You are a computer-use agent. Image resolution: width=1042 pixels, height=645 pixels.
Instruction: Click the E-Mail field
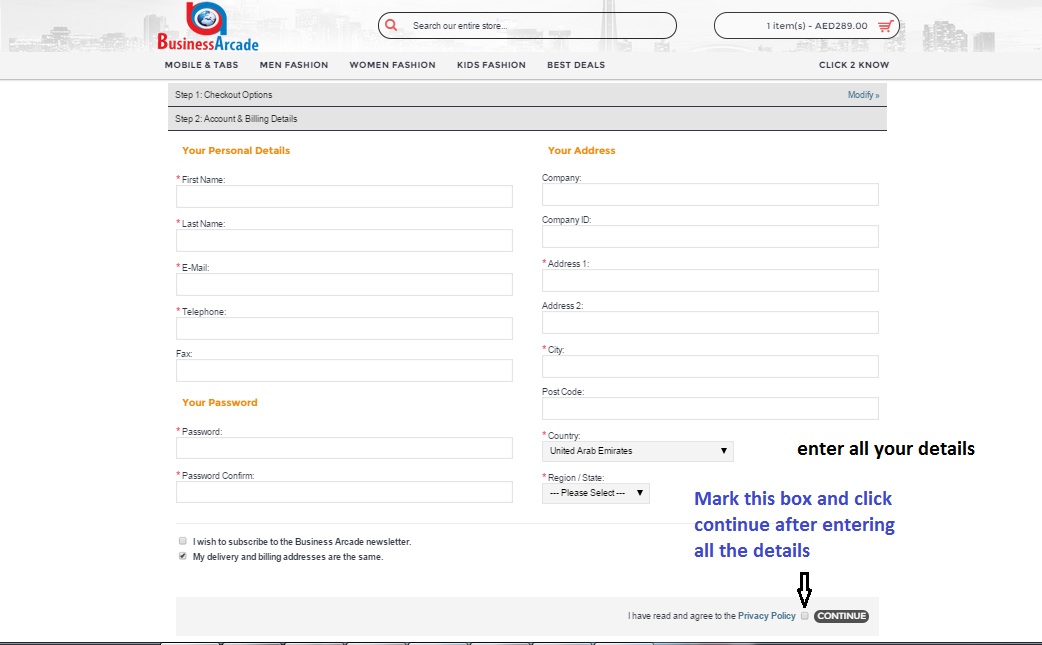(x=344, y=284)
